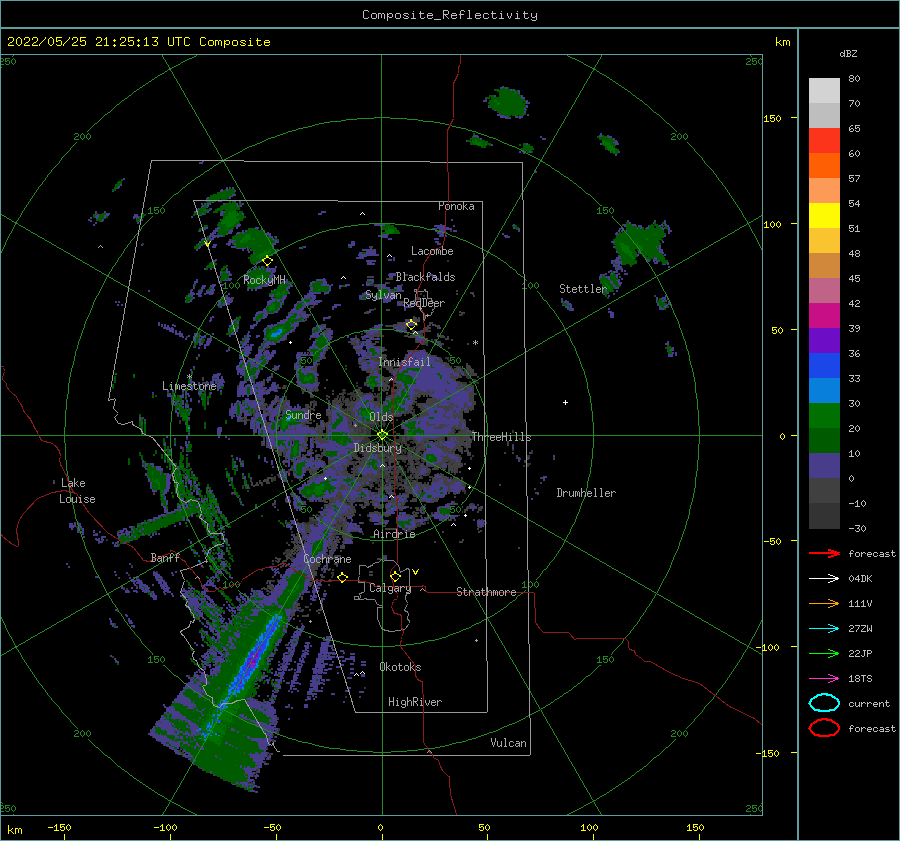Click the yellow diamond marker above Calgary
Image resolution: width=900 pixels, height=841 pixels.
(x=395, y=576)
